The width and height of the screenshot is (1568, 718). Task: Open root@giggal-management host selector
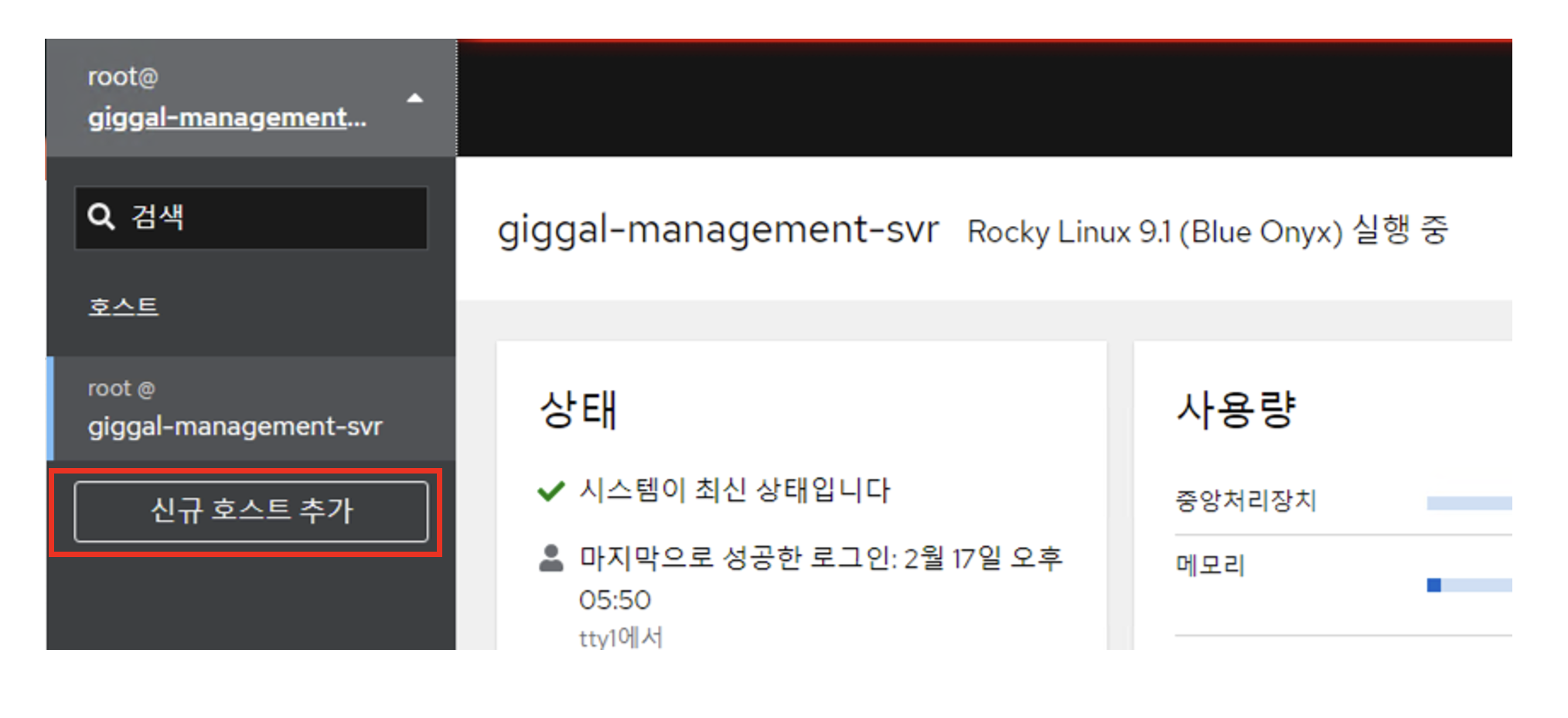[251, 97]
